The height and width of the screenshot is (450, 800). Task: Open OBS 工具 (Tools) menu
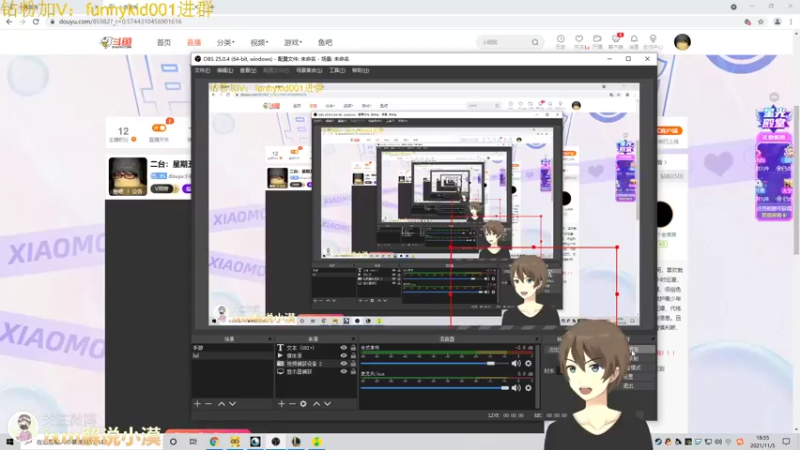tap(337, 70)
